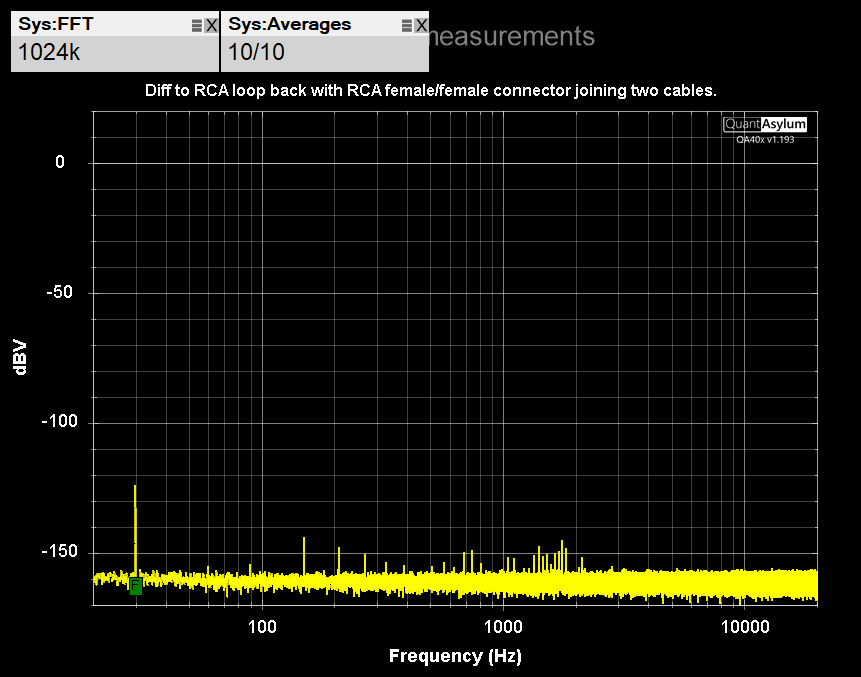This screenshot has height=677, width=861.
Task: Click the graph title about RCA loop back
Action: point(430,91)
